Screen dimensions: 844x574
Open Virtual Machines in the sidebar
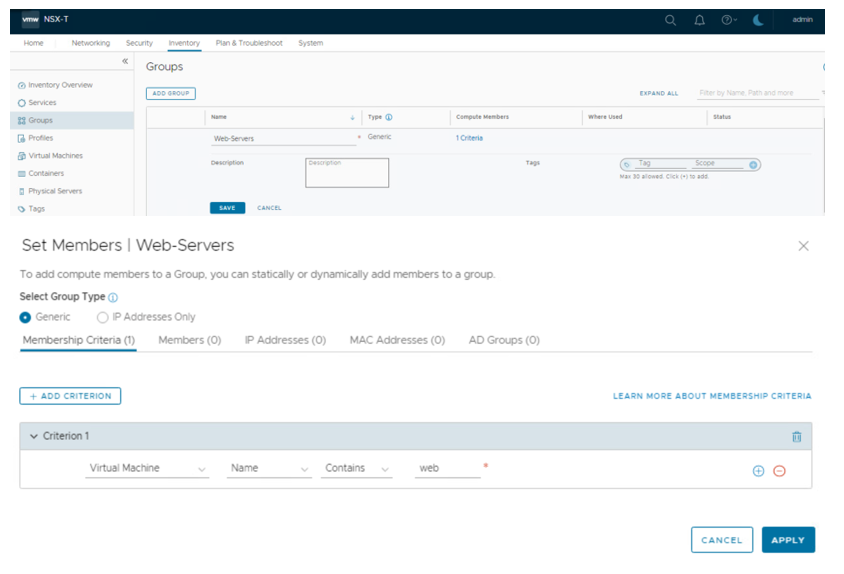(x=55, y=156)
